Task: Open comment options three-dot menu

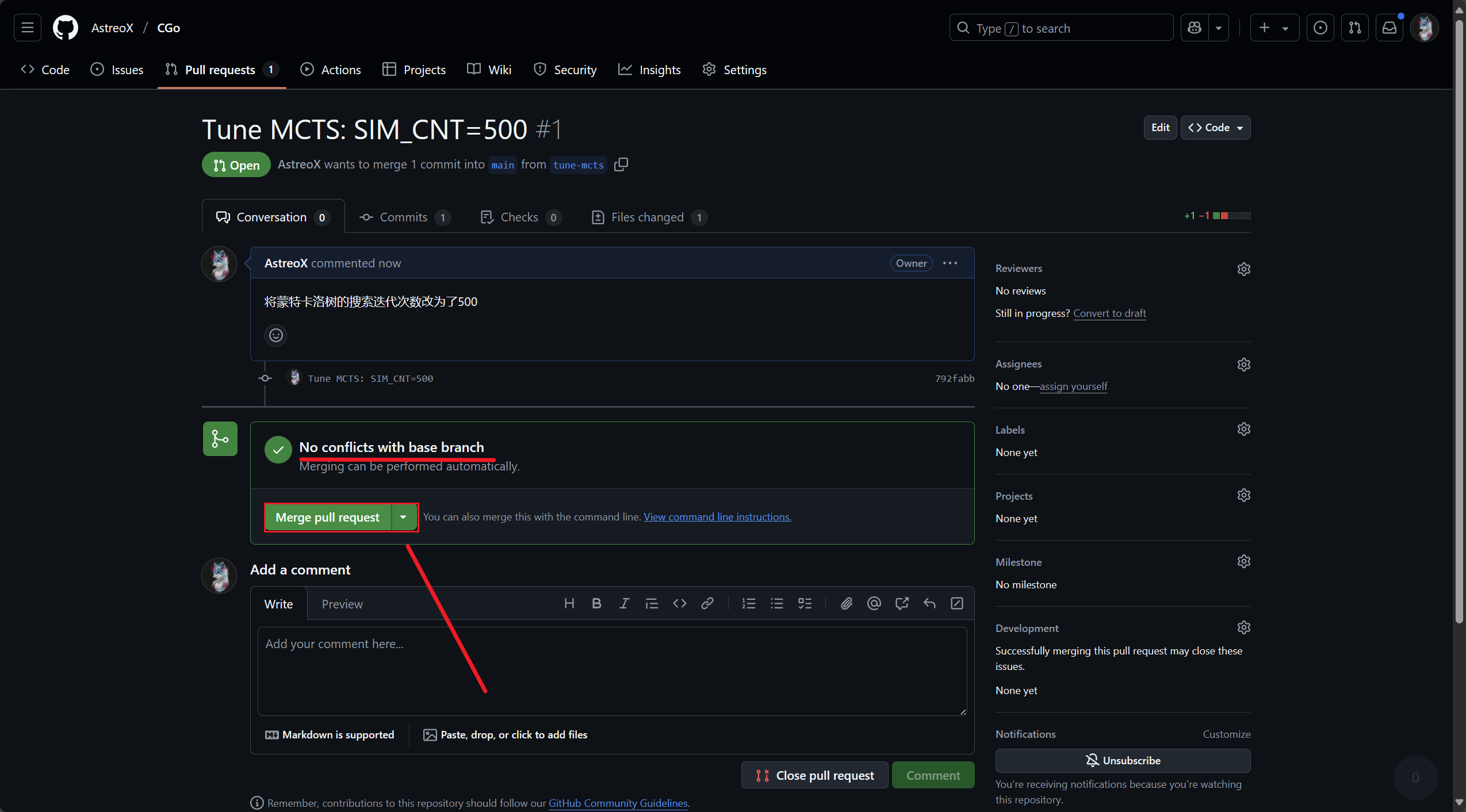Action: 950,263
